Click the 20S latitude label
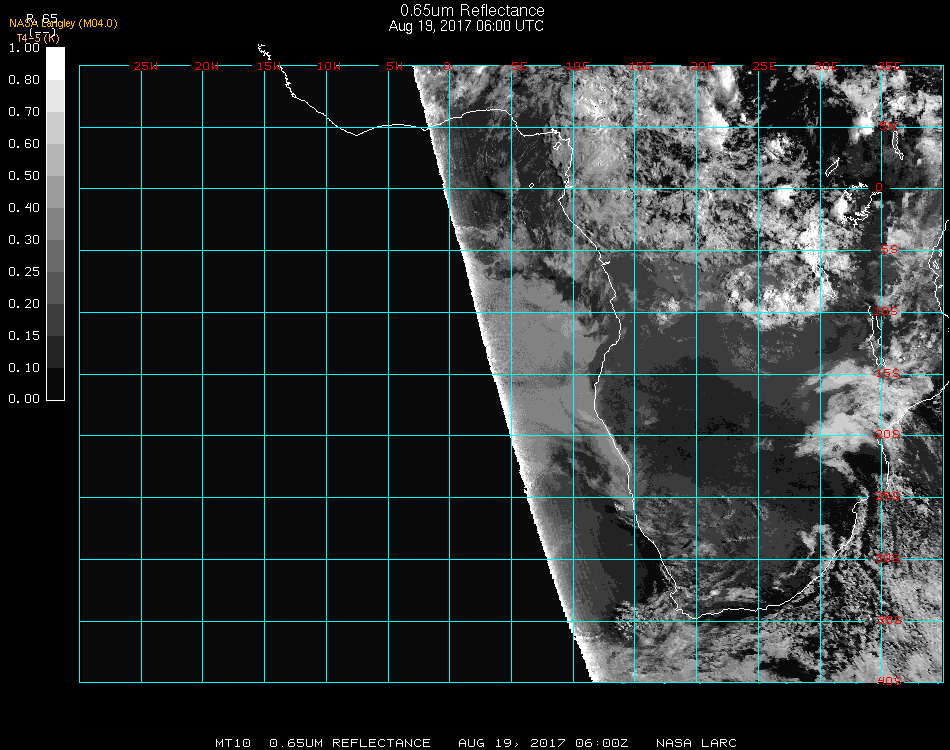Screen dimensions: 950x750 [888, 435]
